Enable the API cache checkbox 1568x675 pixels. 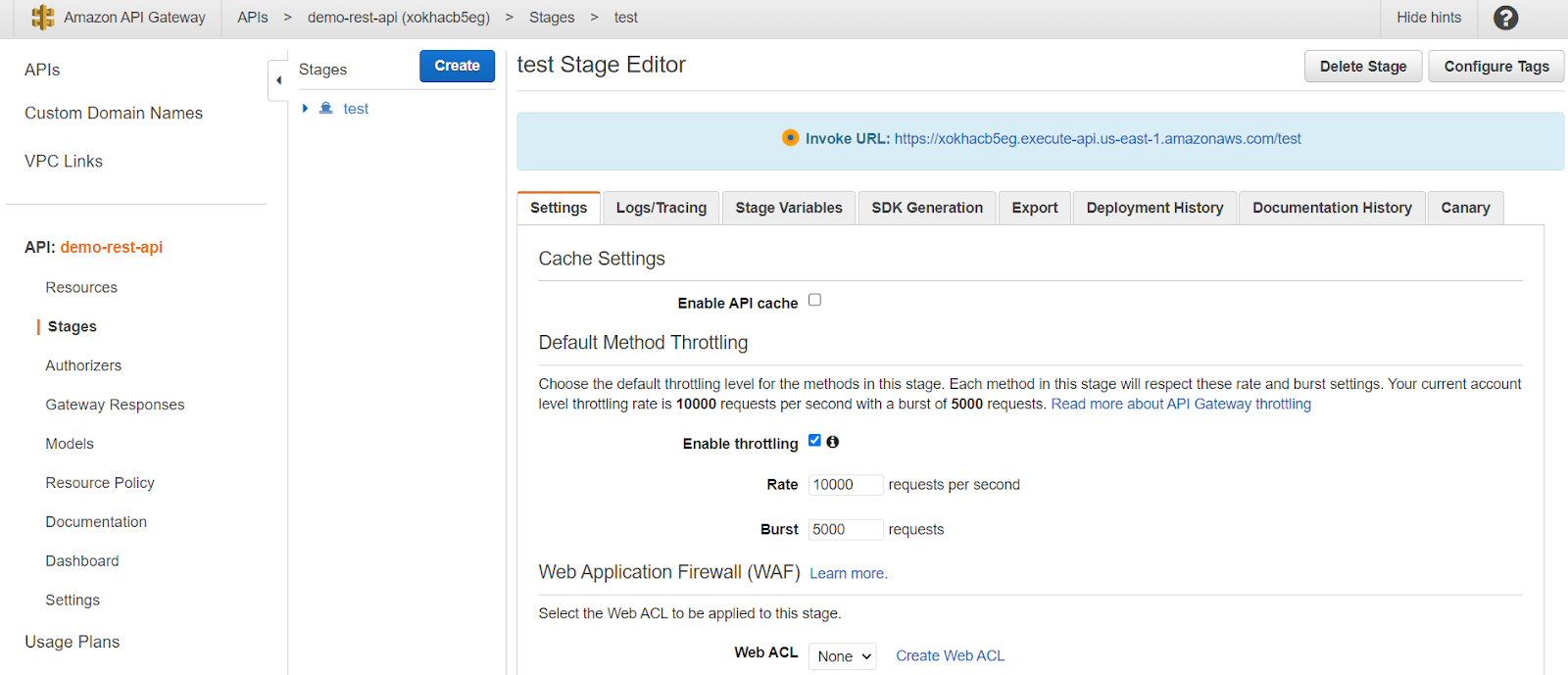pyautogui.click(x=814, y=301)
